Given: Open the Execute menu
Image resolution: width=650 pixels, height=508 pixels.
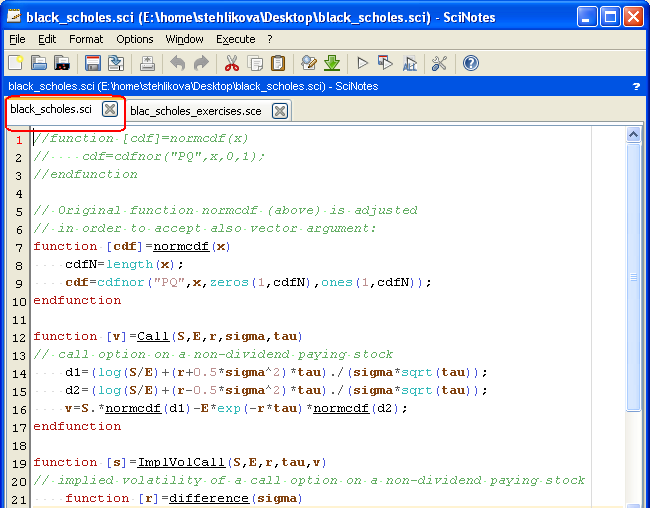Looking at the screenshot, I should [235, 39].
